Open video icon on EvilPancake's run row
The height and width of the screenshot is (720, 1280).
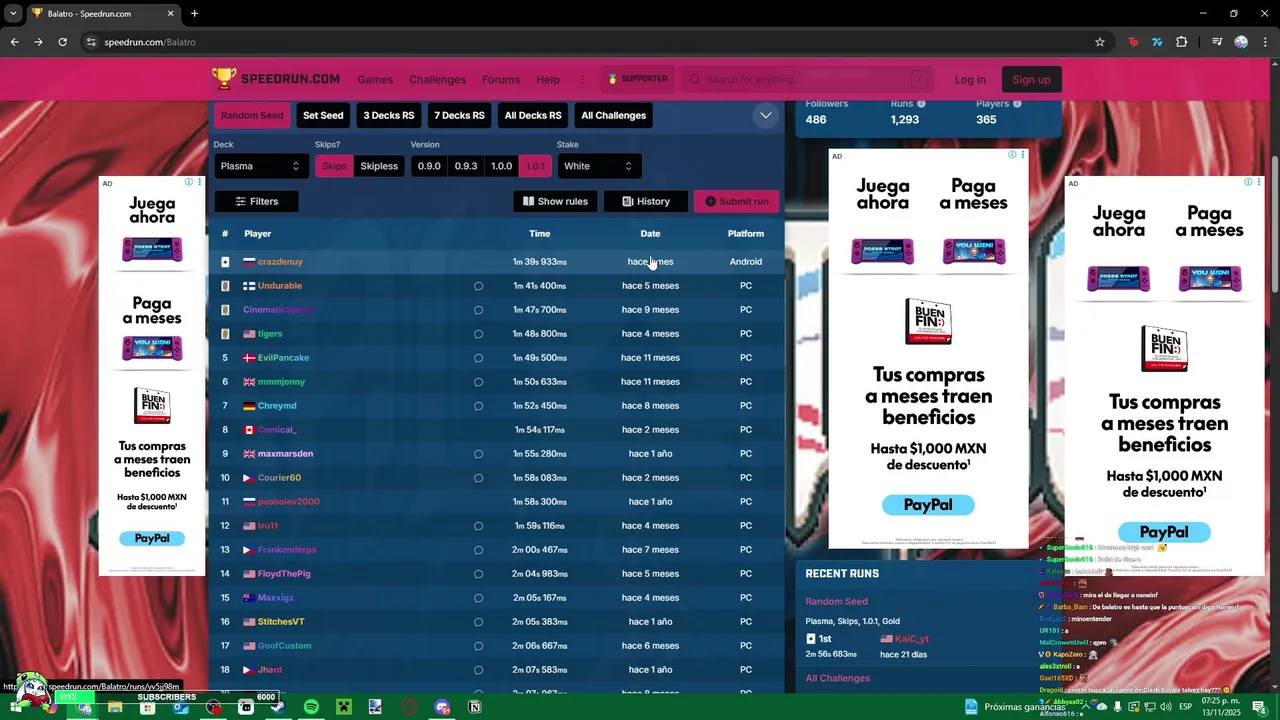coord(478,358)
